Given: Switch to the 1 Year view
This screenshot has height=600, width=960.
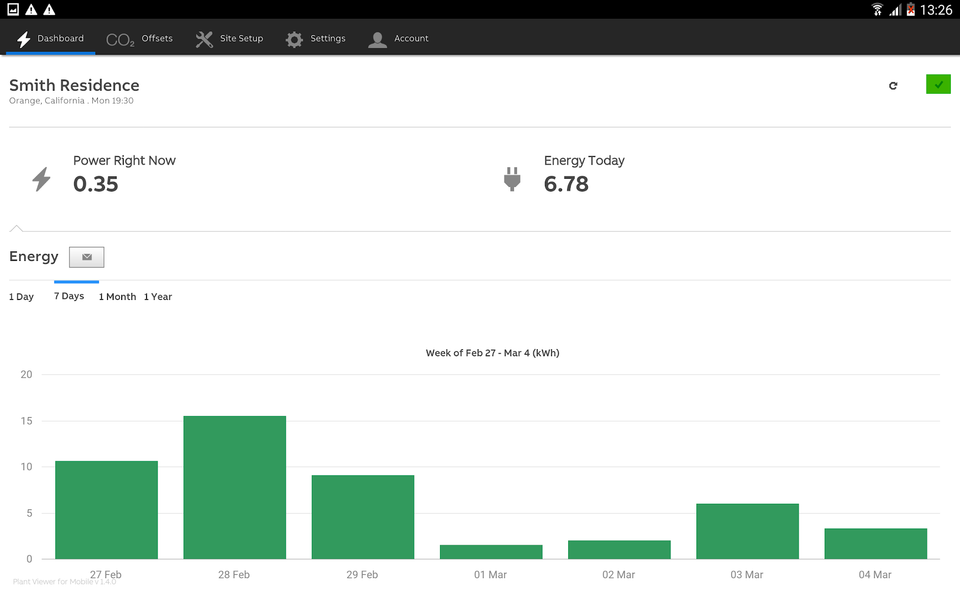Looking at the screenshot, I should 157,296.
